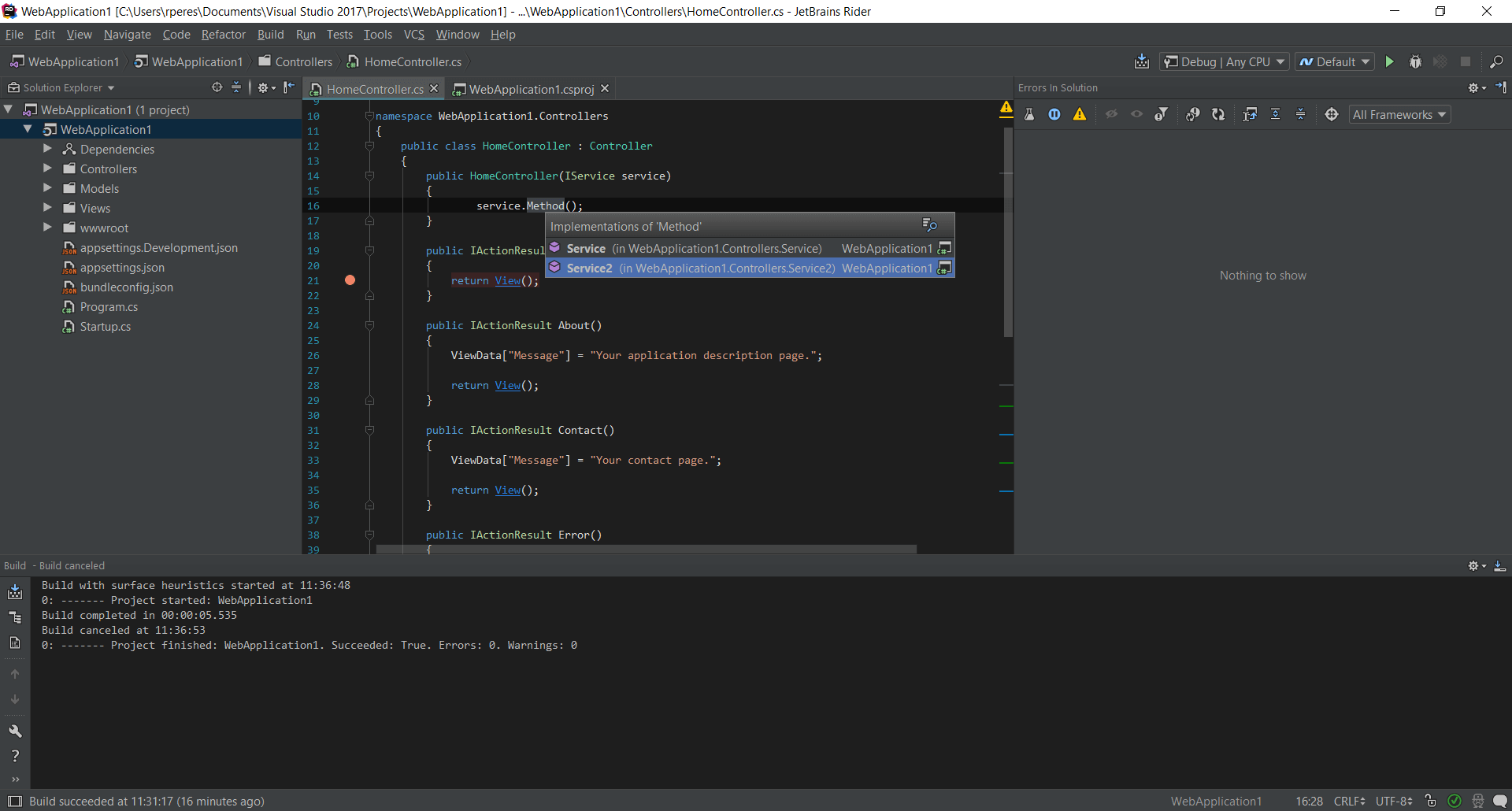This screenshot has height=811, width=1512.
Task: Open the Default run configuration dropdown
Action: (x=1335, y=61)
